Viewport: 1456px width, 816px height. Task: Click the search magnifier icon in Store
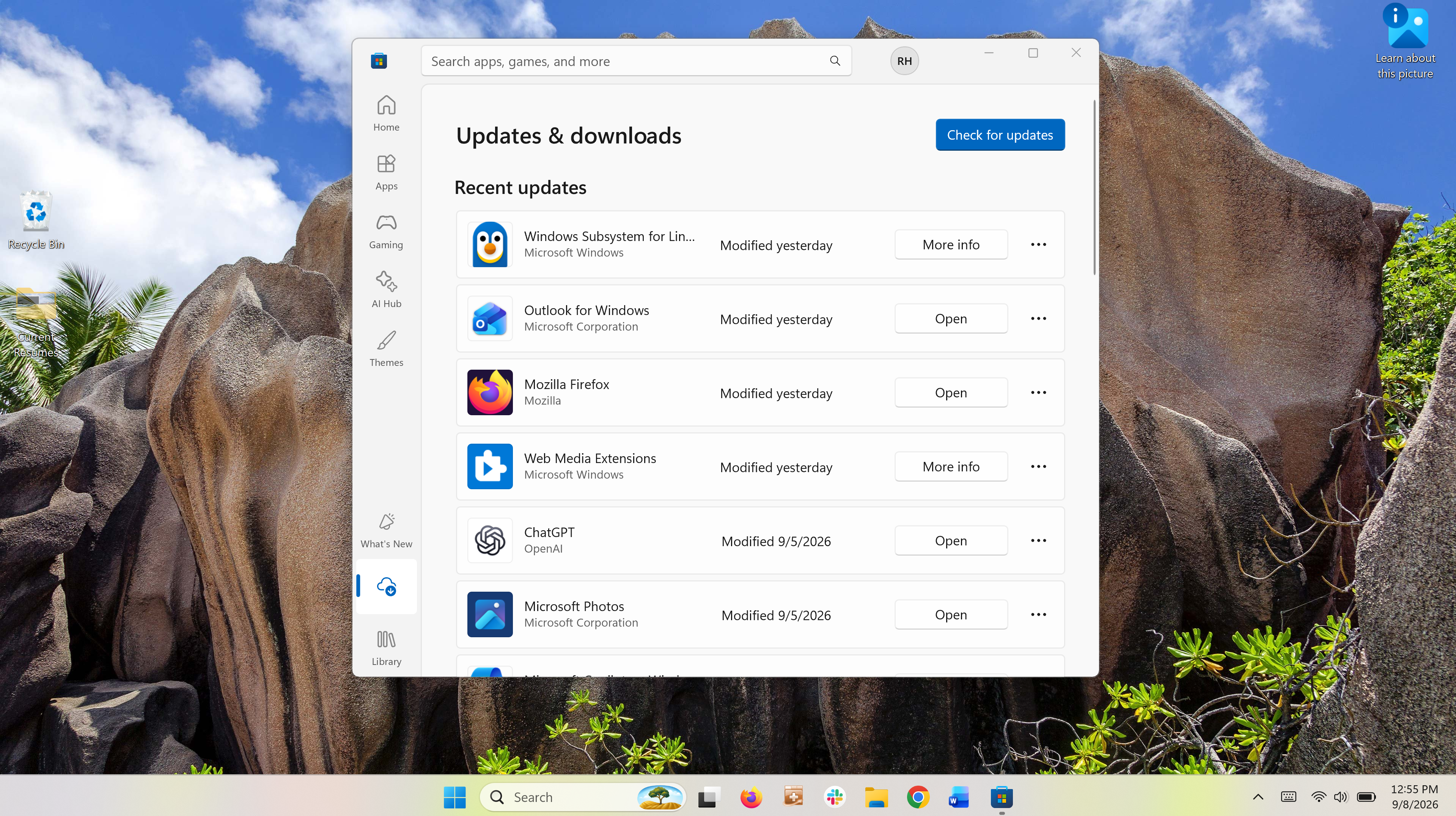[x=835, y=60]
